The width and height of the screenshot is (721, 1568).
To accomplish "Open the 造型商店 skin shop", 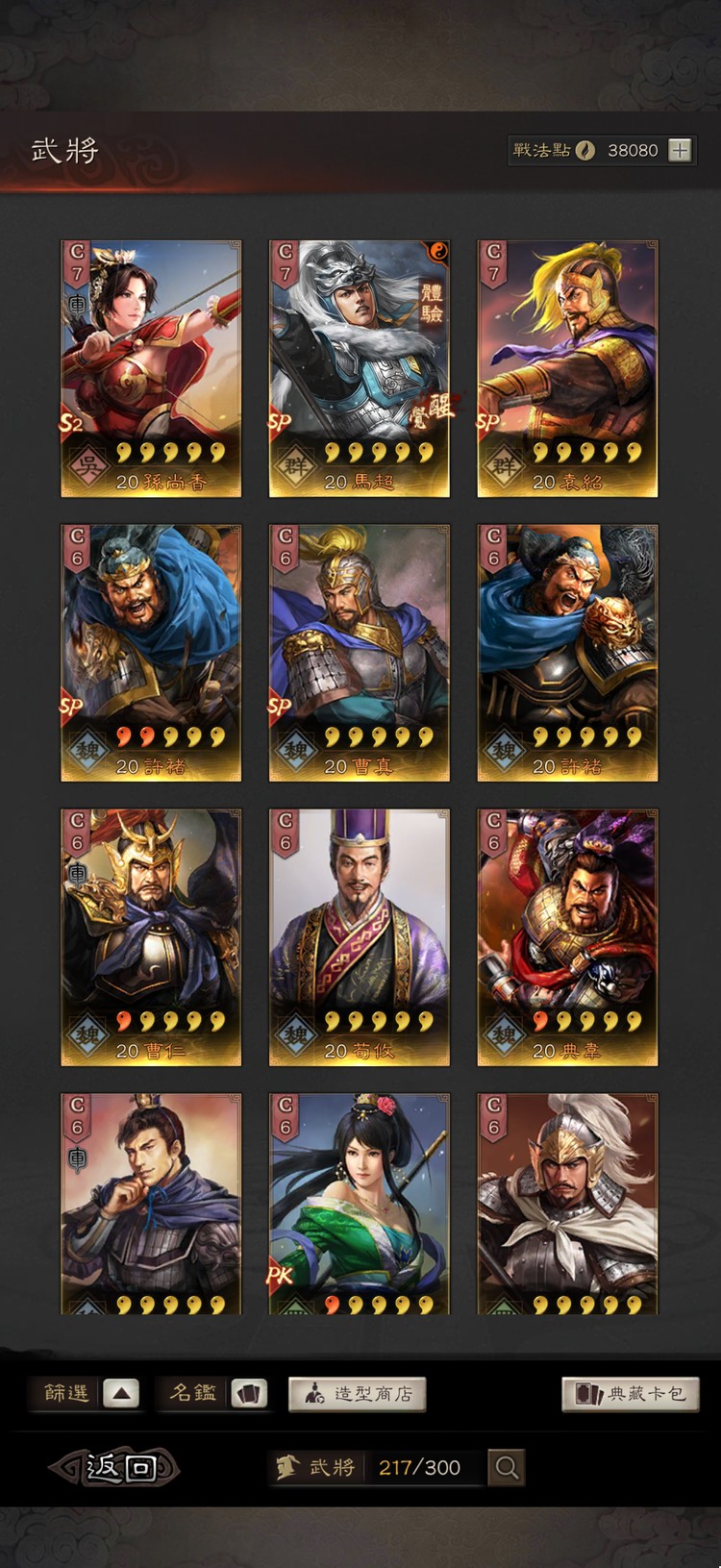I will click(357, 1394).
